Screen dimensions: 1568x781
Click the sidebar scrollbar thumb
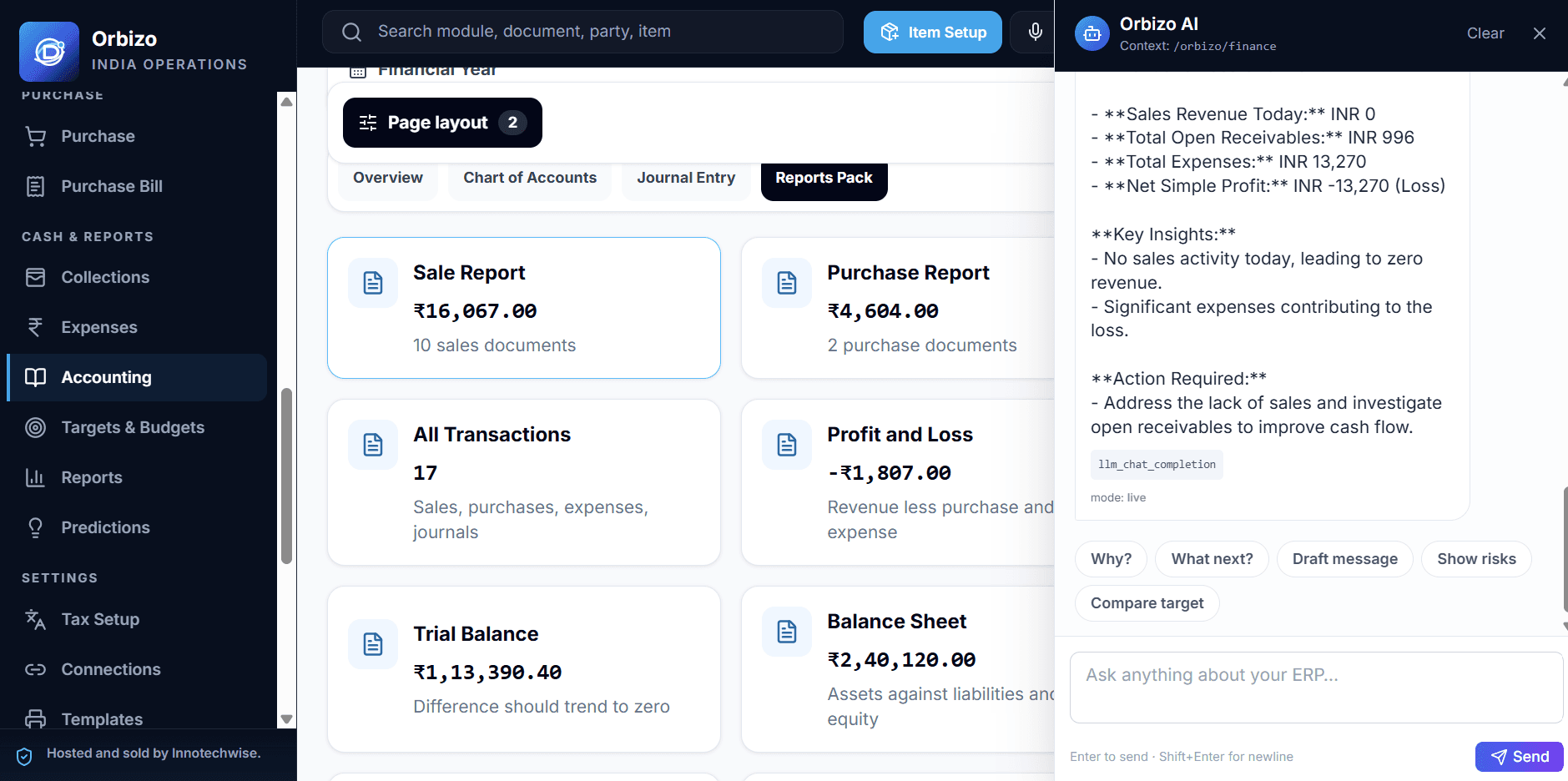click(x=286, y=476)
